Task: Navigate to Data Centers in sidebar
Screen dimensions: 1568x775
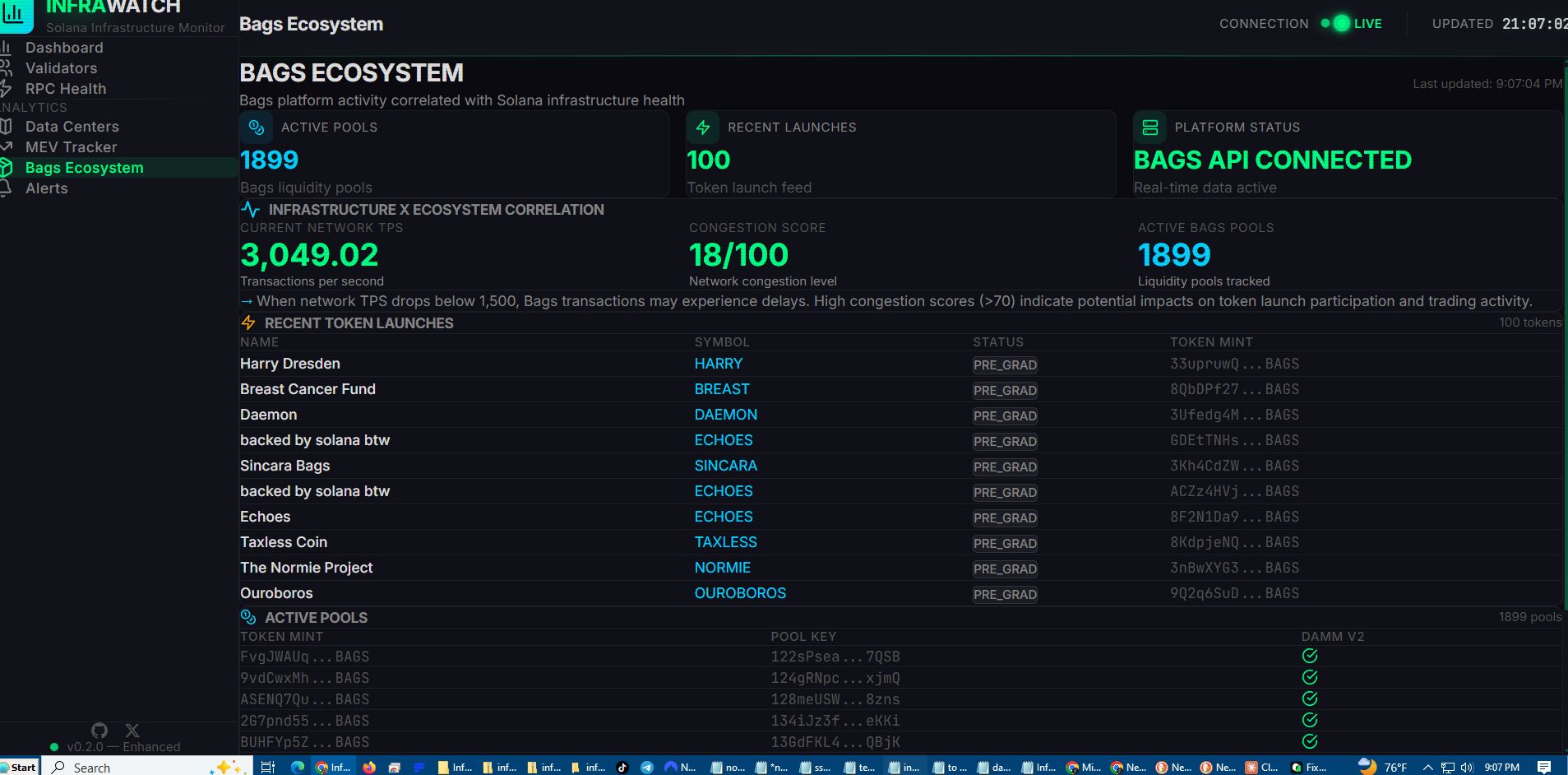Action: point(72,127)
